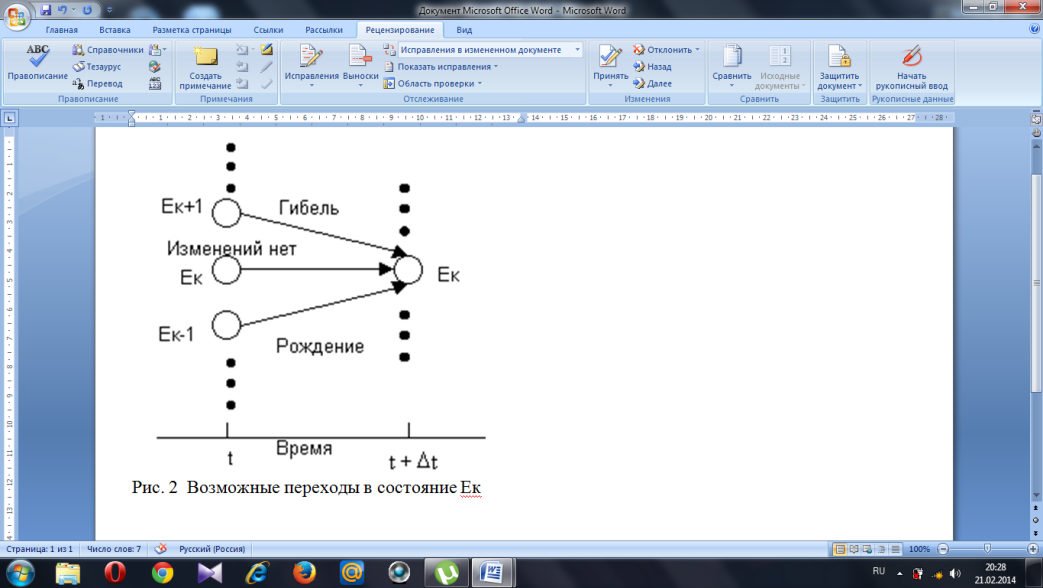This screenshot has height=588, width=1043.
Task: Go to previous comment icon
Action: 243,67
